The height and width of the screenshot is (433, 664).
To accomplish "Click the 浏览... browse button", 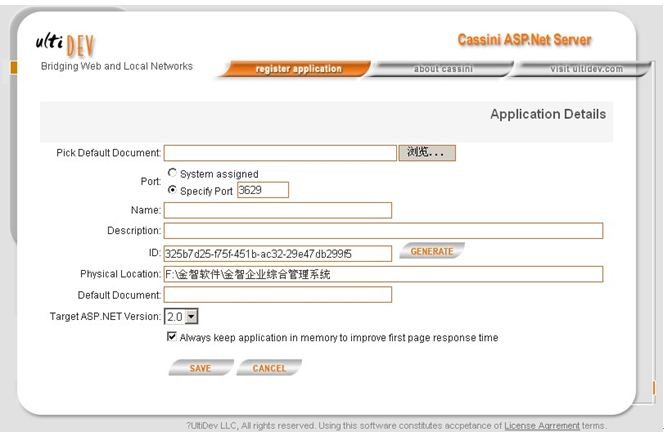I will [x=427, y=153].
